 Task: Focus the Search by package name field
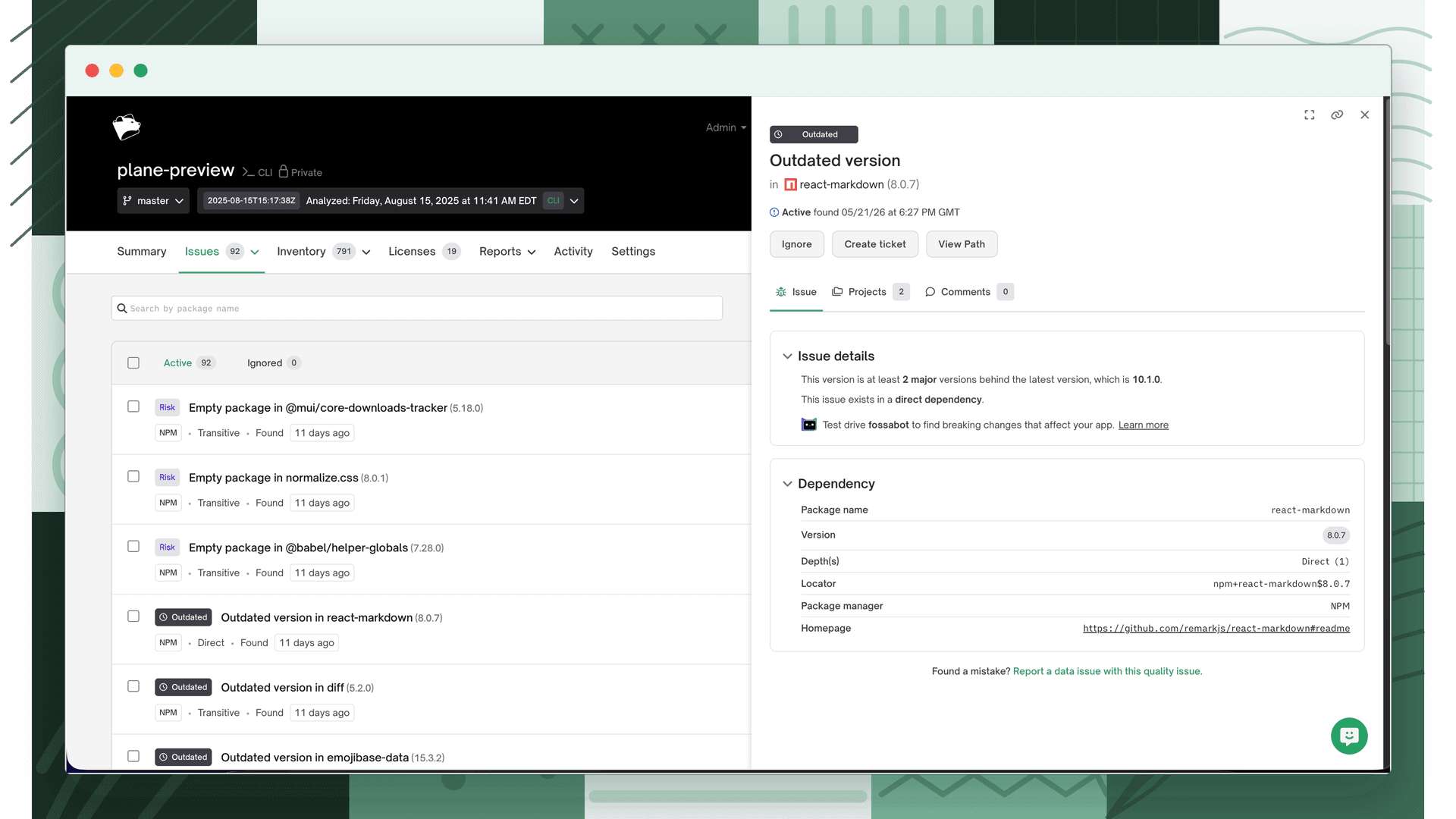coord(416,309)
